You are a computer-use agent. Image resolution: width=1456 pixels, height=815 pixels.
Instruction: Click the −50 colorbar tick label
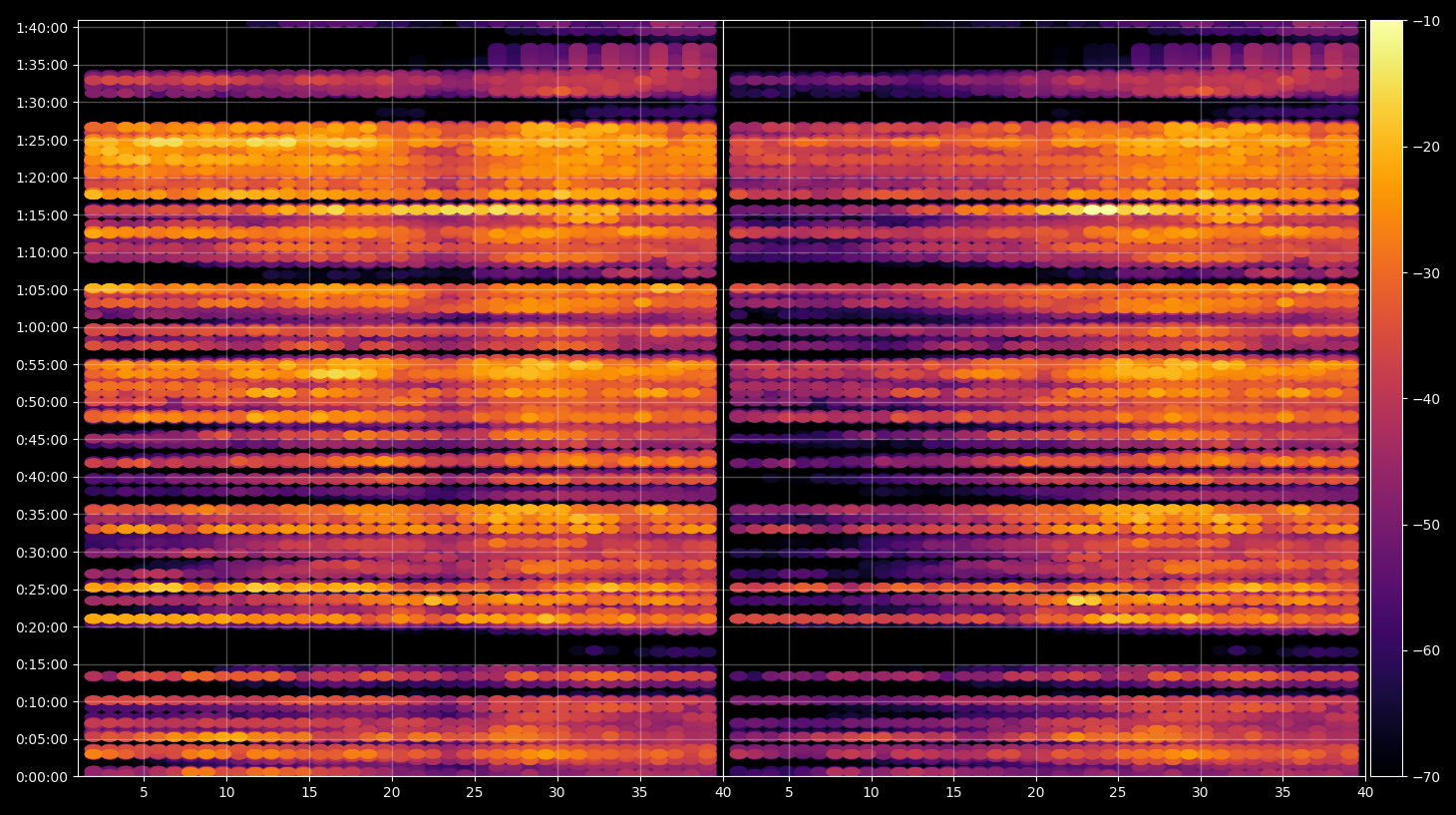click(1426, 525)
